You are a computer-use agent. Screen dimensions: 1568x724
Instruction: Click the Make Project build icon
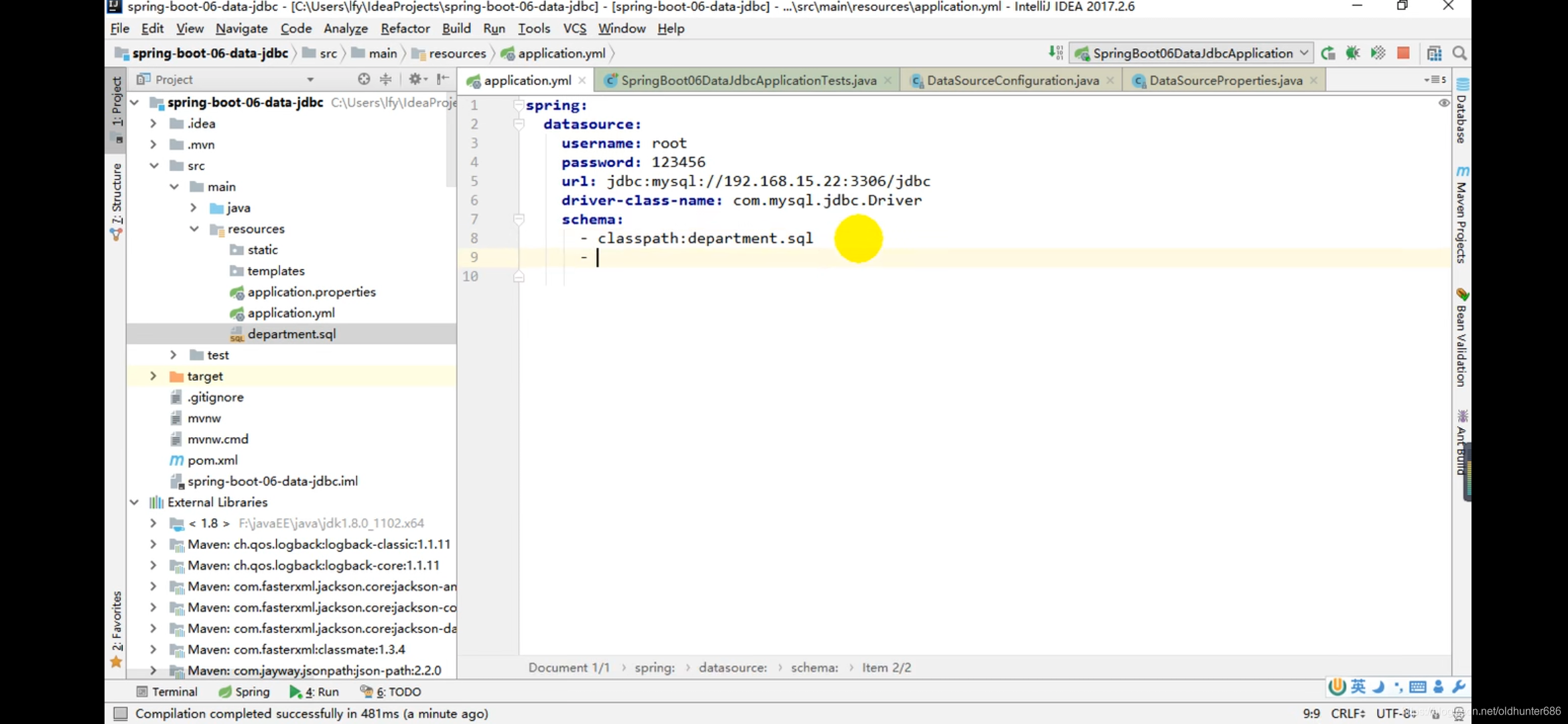pyautogui.click(x=1056, y=53)
